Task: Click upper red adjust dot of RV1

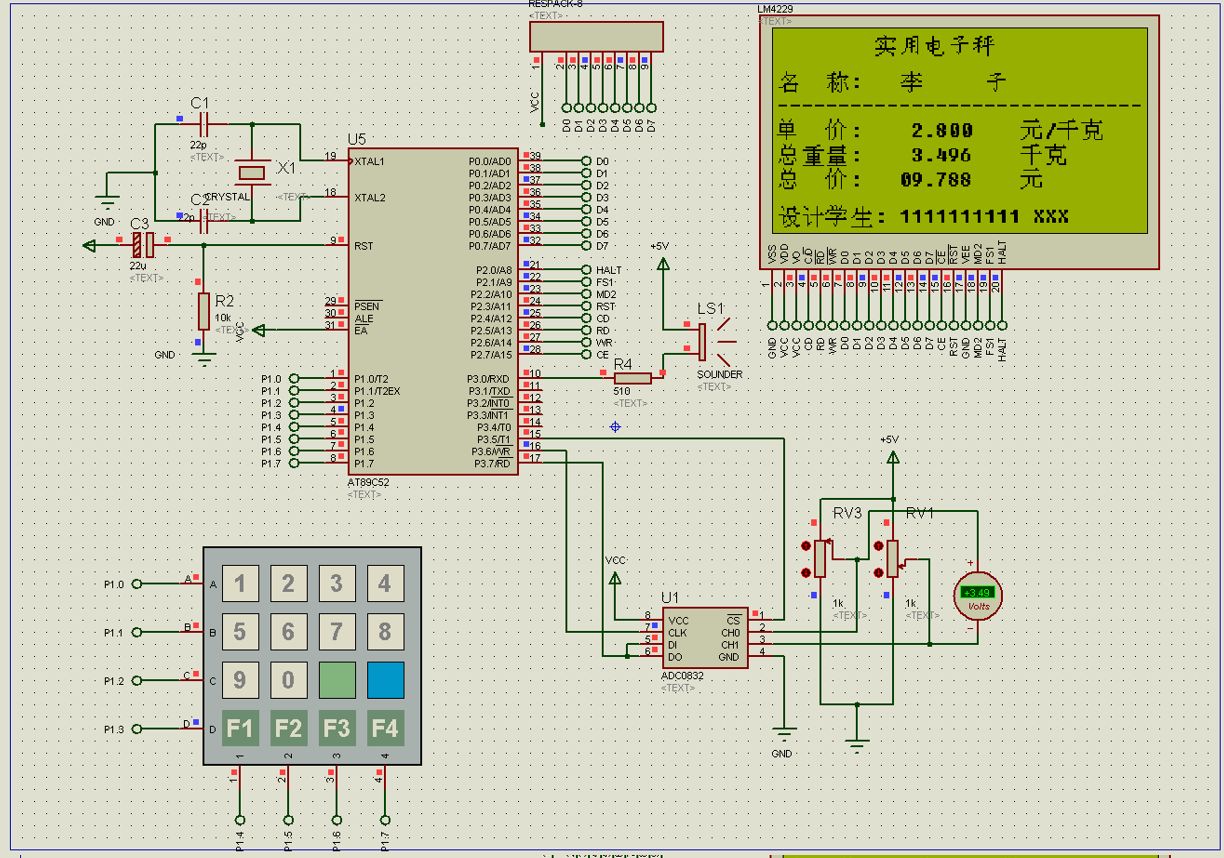Action: click(x=878, y=546)
